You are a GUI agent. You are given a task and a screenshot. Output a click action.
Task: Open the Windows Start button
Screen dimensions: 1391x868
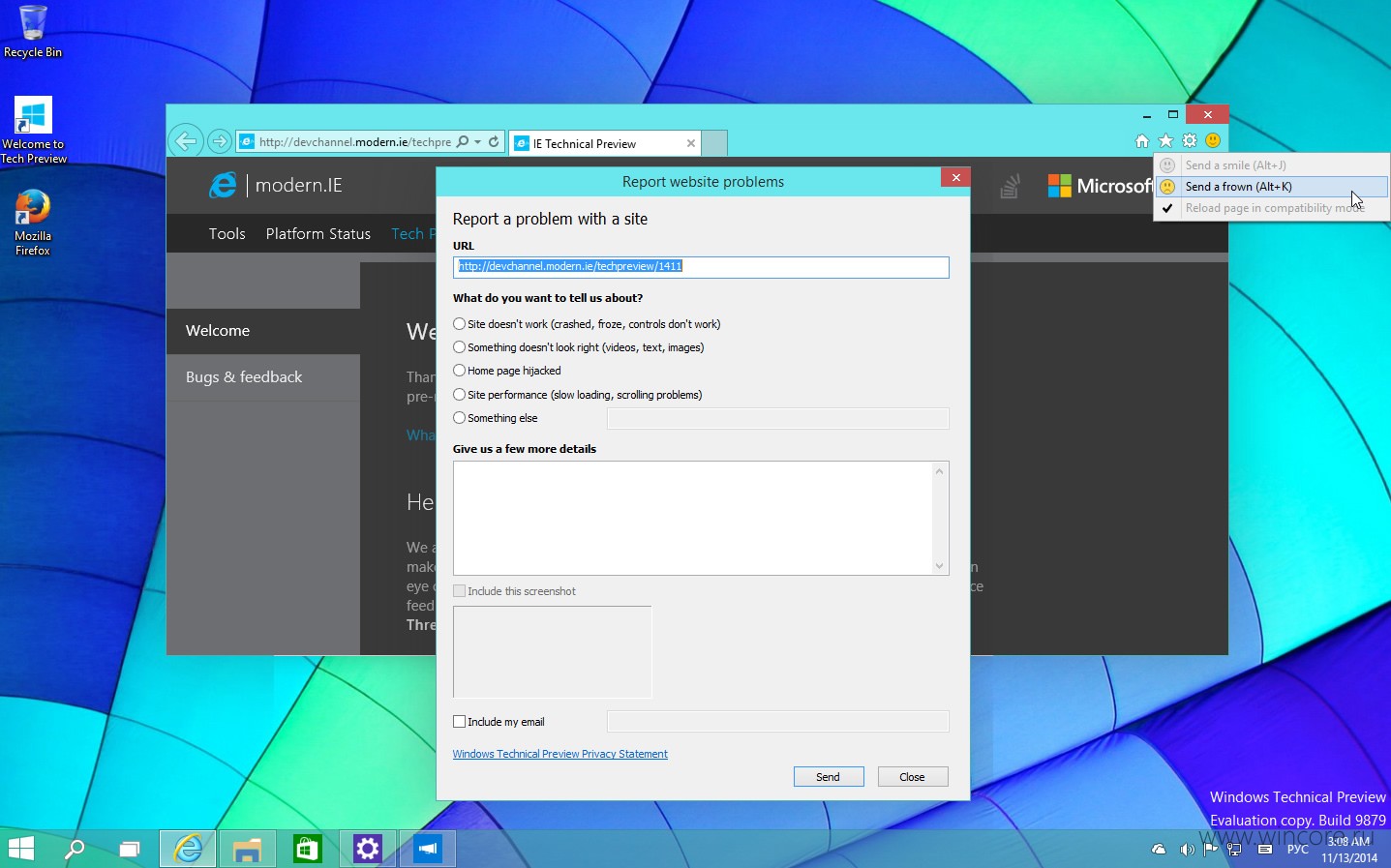20,849
